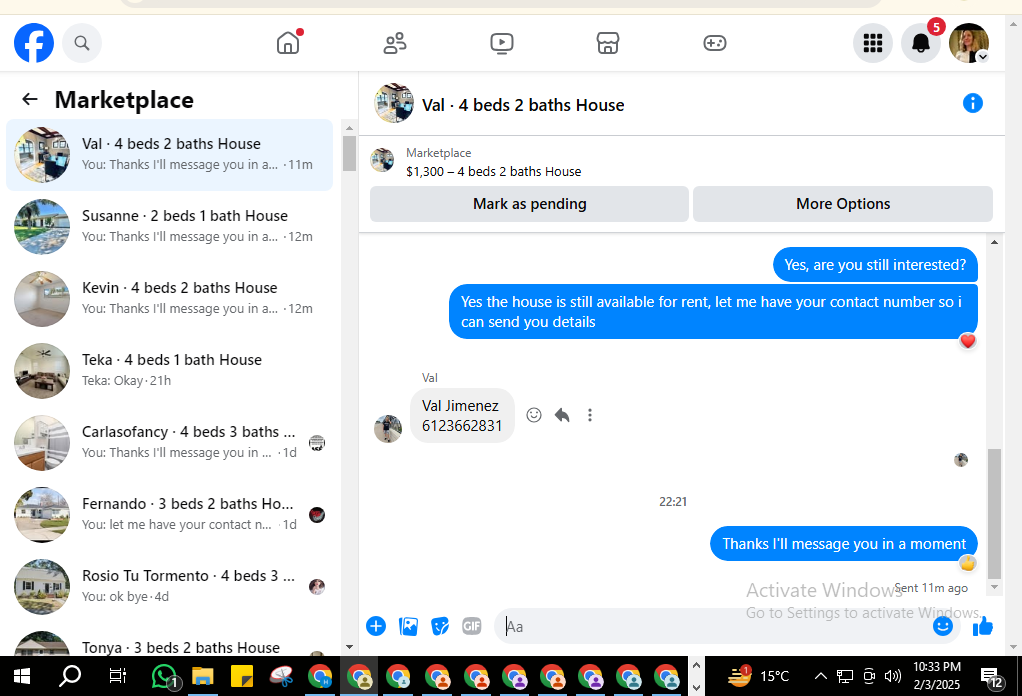Open Val 4 beds 2 baths conversation

[x=169, y=154]
